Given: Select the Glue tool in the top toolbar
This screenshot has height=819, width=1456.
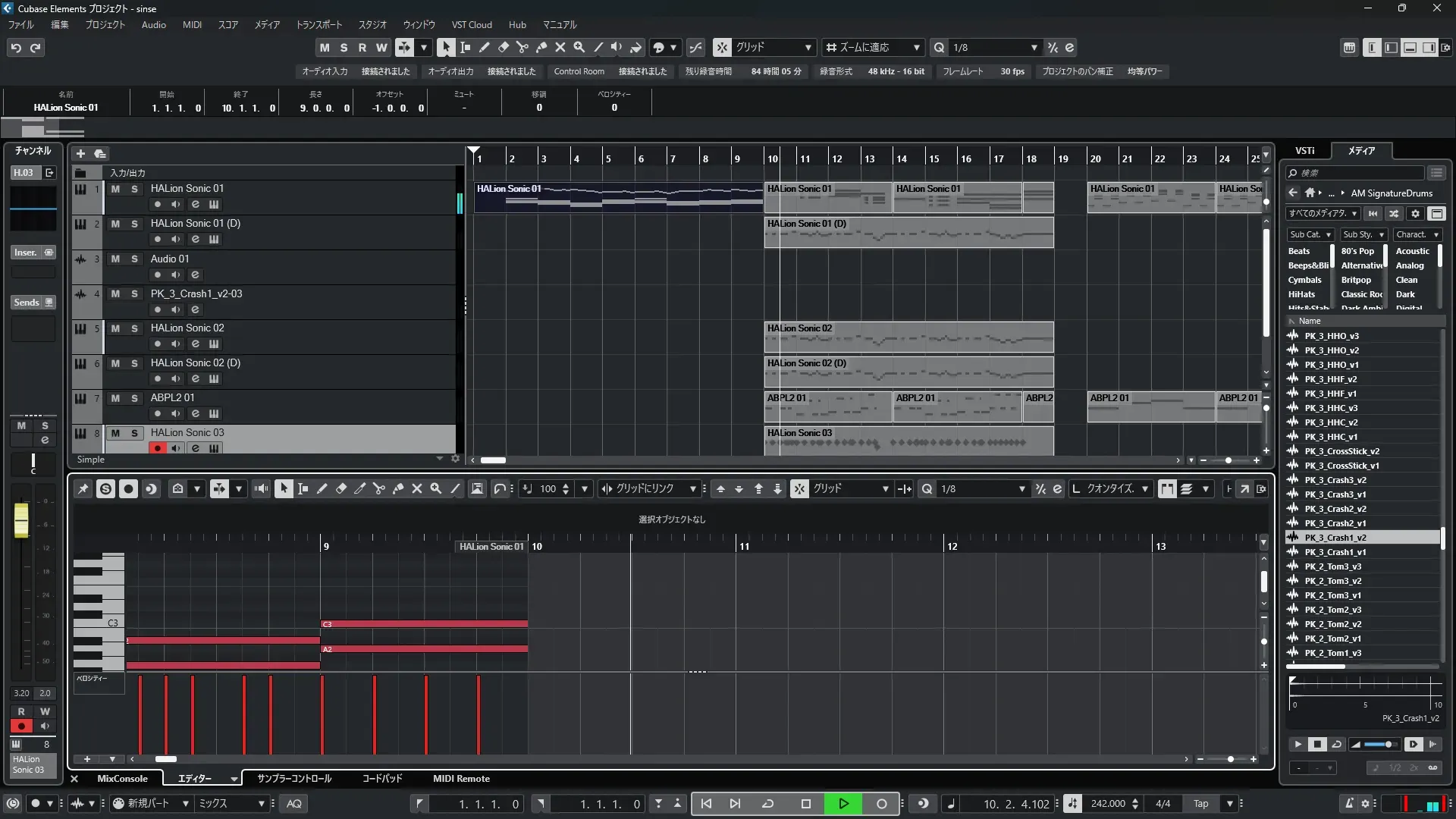Looking at the screenshot, I should click(541, 47).
